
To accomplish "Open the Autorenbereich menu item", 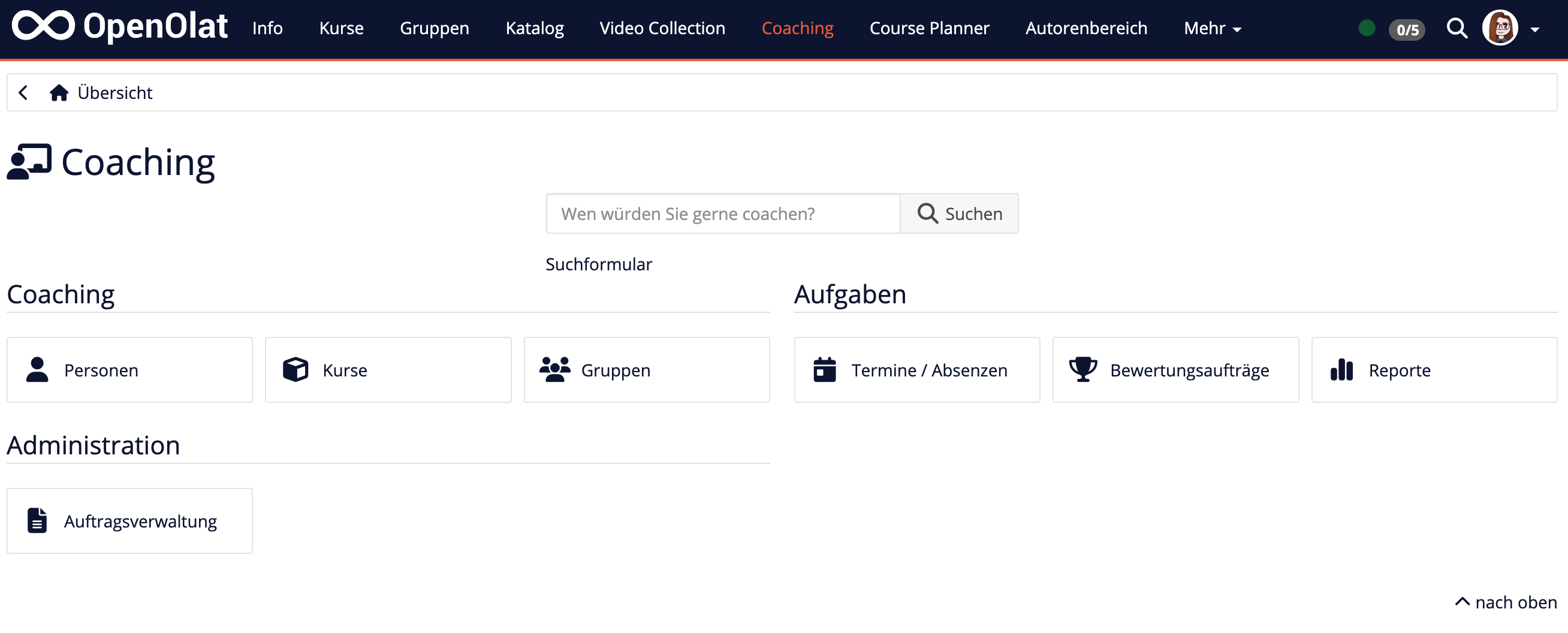I will click(1086, 28).
